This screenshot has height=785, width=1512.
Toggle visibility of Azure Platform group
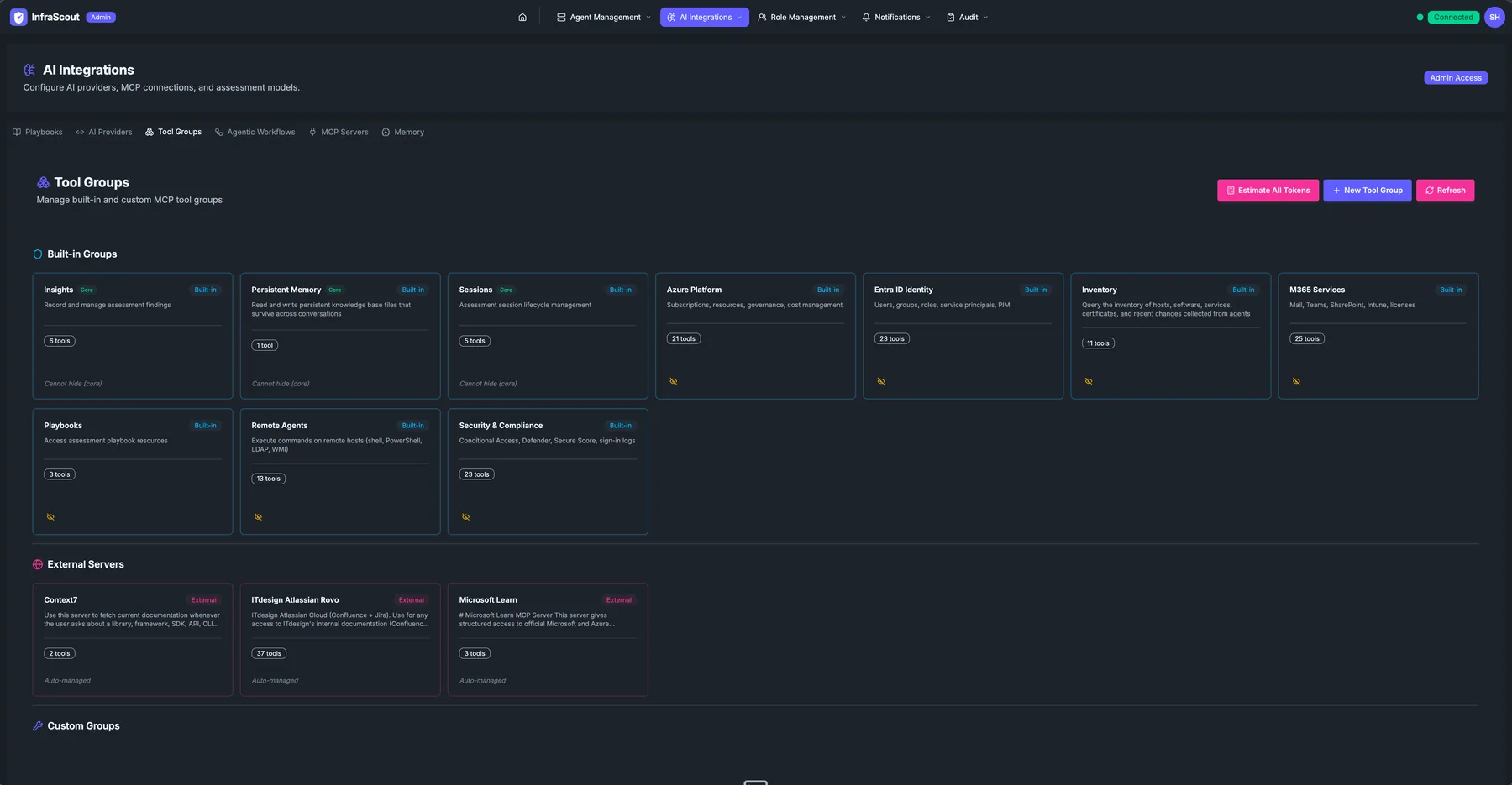(674, 381)
